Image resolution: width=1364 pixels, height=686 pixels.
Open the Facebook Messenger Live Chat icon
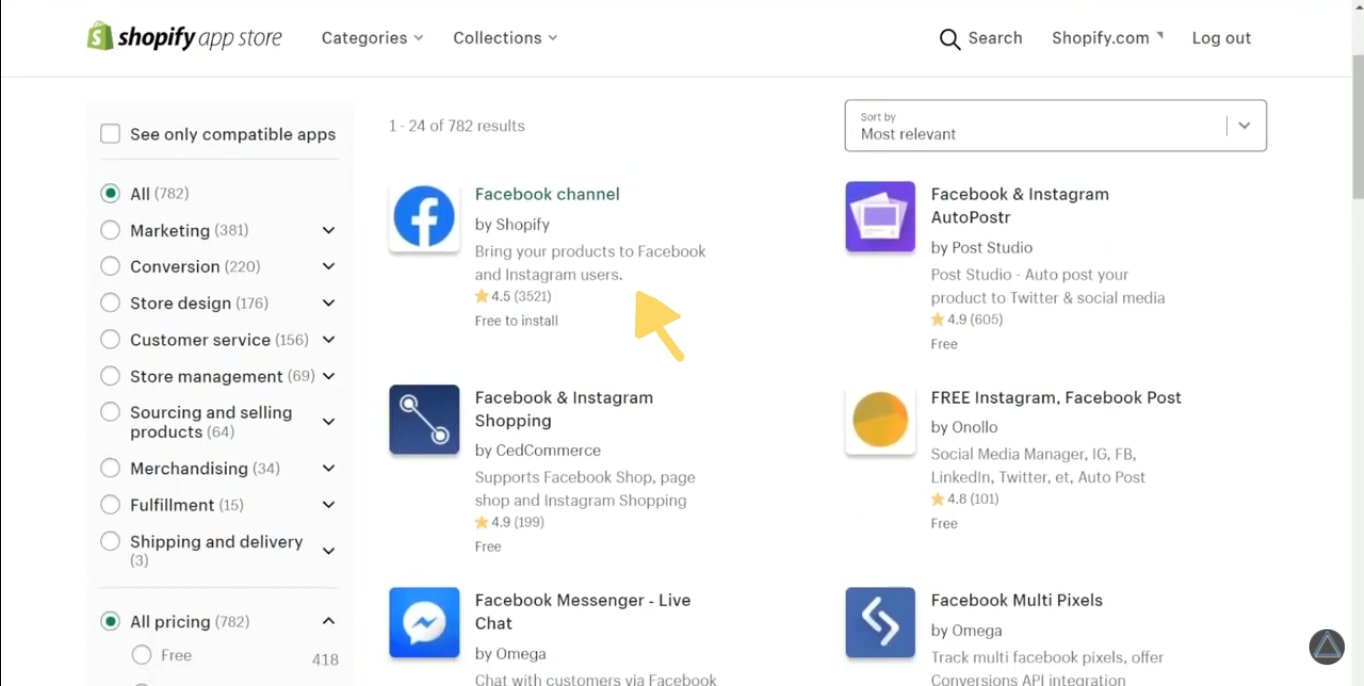tap(424, 623)
